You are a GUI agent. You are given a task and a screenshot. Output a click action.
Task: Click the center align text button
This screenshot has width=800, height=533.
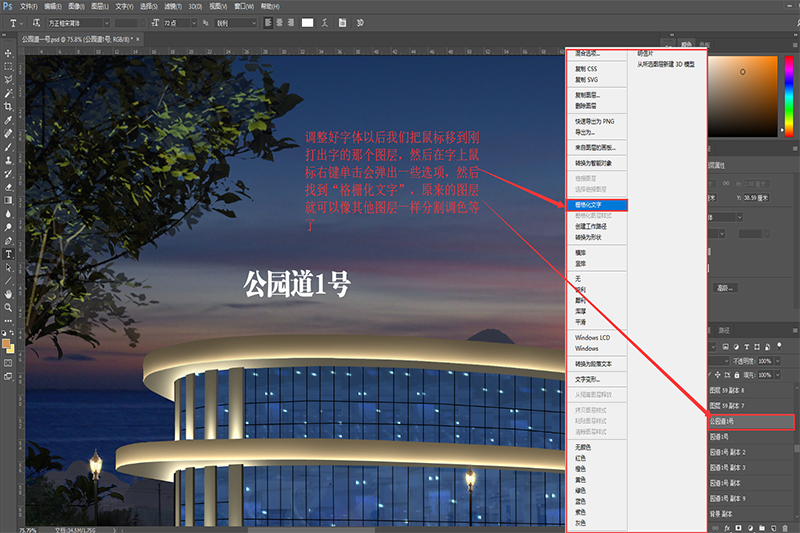(280, 22)
